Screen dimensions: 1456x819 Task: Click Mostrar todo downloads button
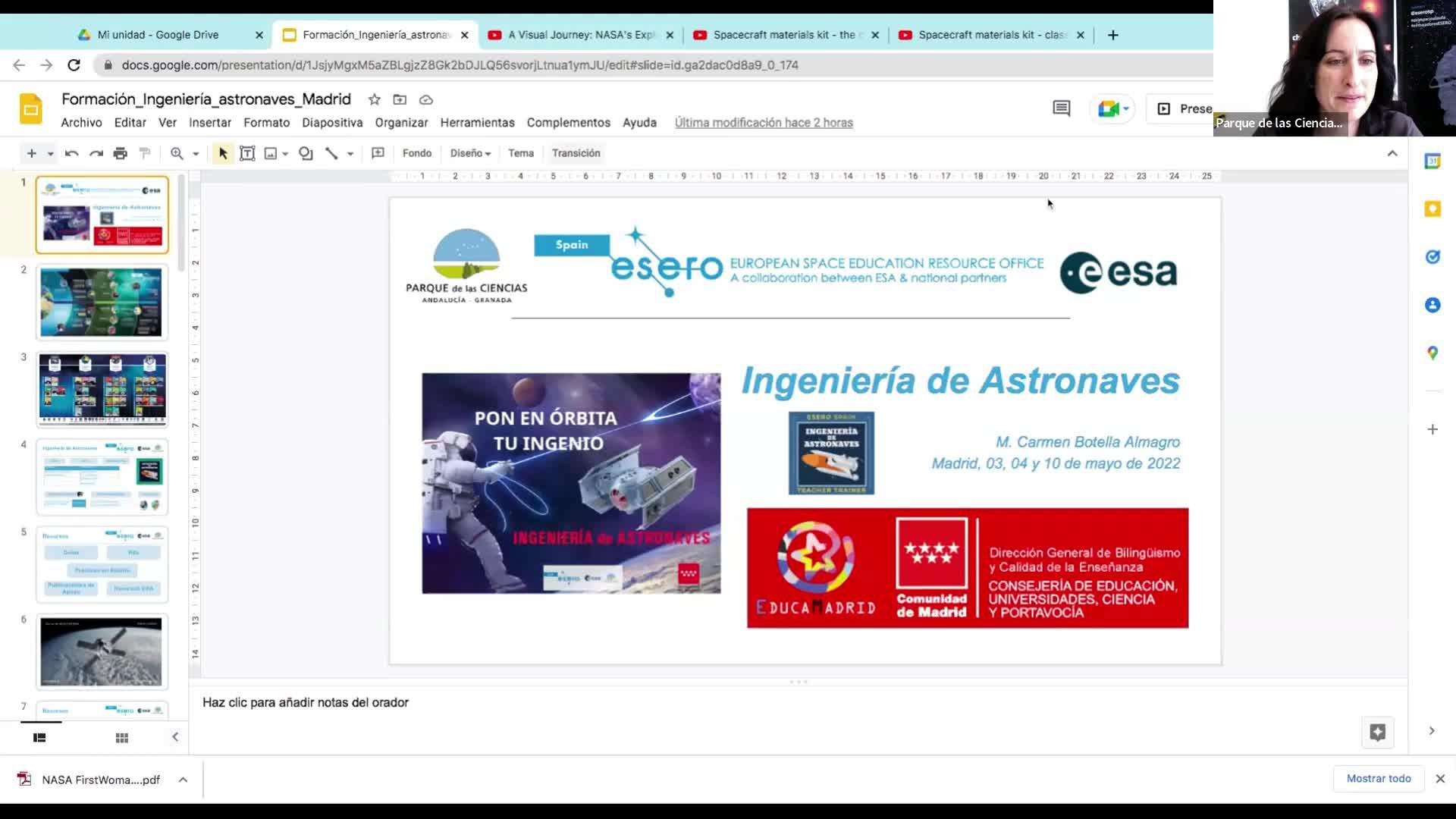click(x=1379, y=779)
